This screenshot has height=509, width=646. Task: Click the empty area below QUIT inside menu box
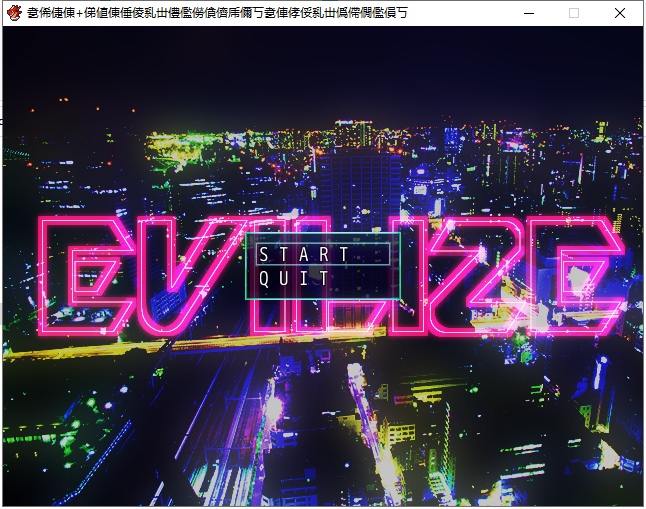point(322,293)
